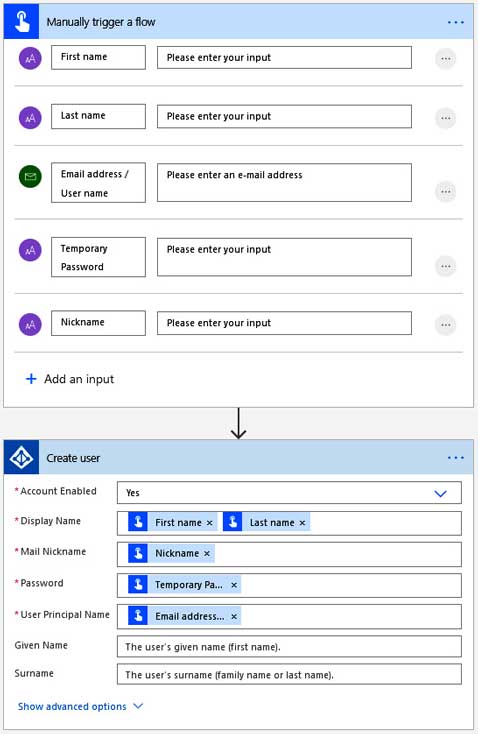Remove First name token from Display Name

click(x=209, y=522)
